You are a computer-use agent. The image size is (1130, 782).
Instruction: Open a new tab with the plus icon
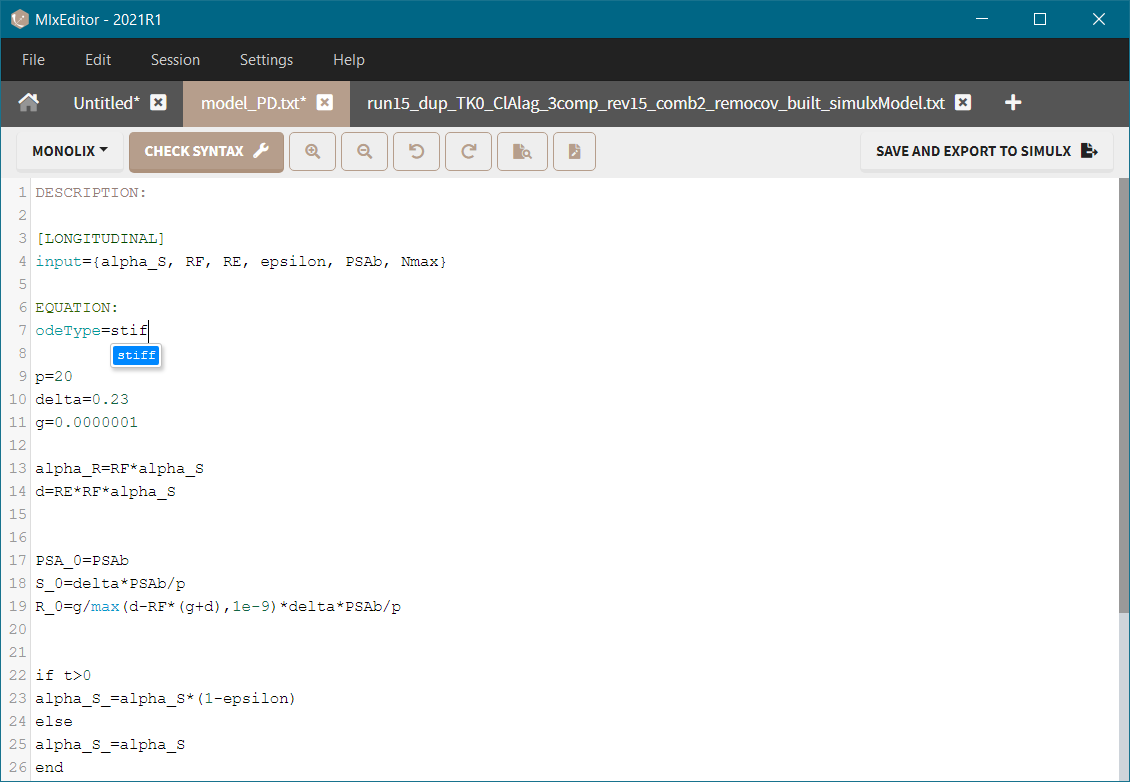pos(1013,102)
